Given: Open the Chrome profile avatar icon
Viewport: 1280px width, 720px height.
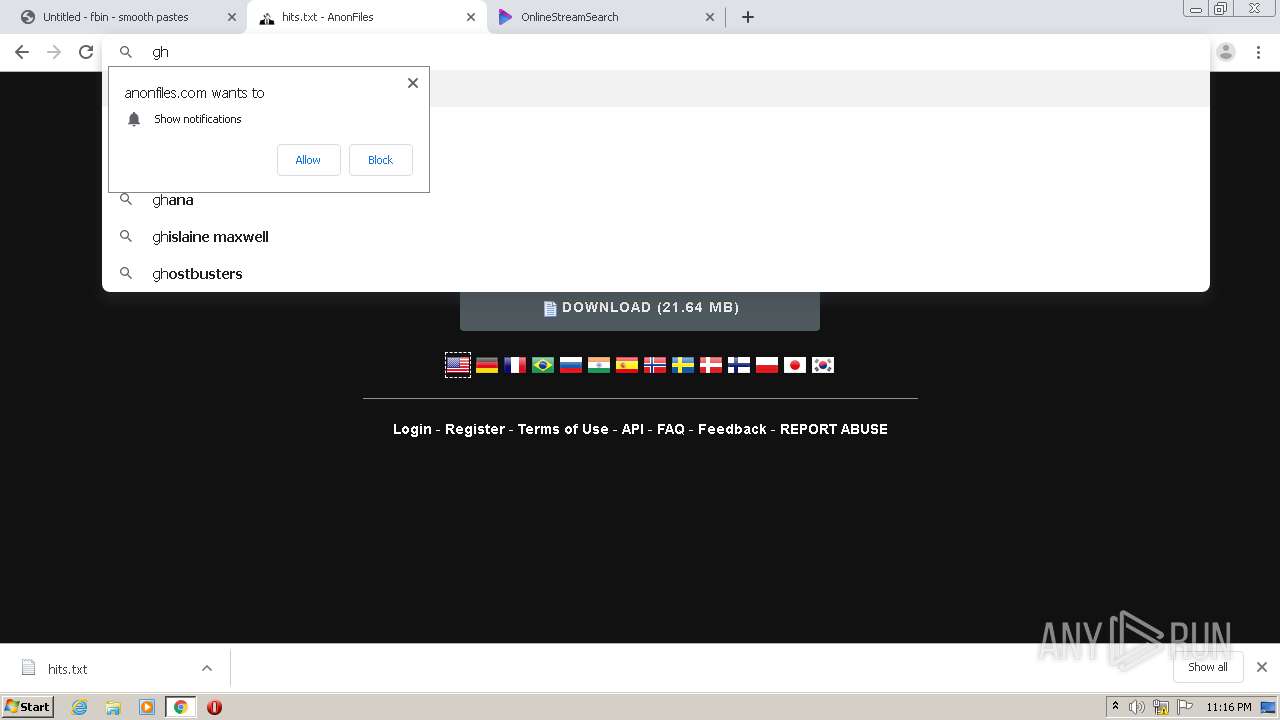Looking at the screenshot, I should point(1226,52).
